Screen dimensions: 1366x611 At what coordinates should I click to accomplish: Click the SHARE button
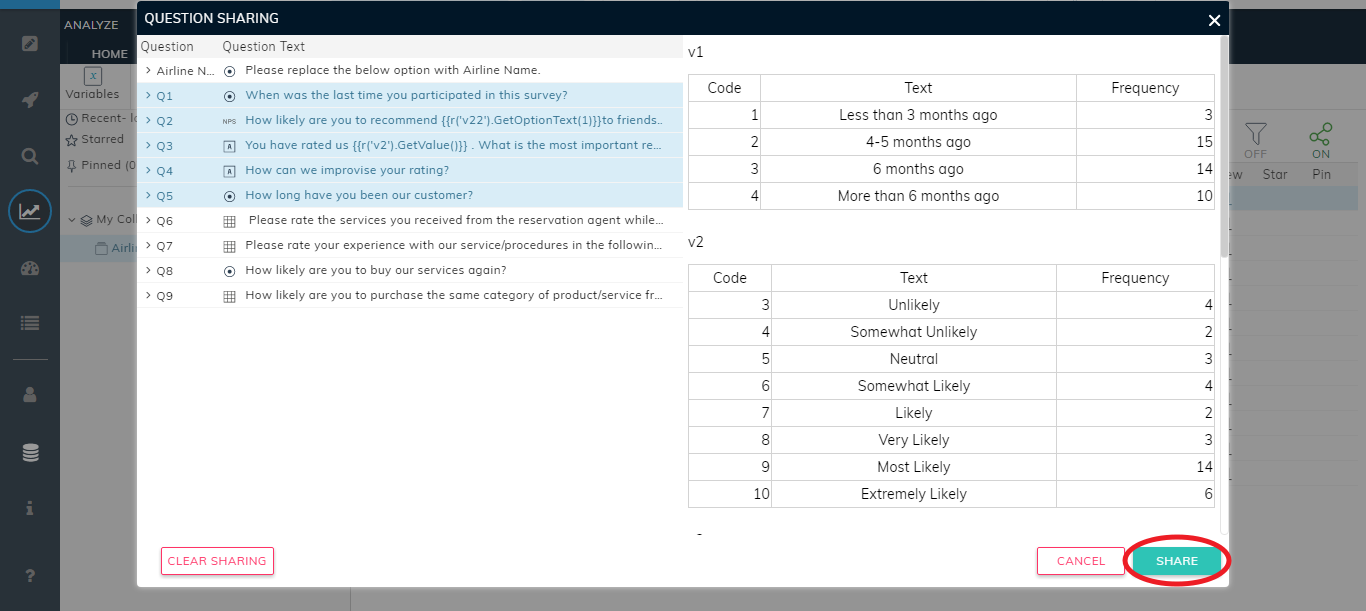1177,561
